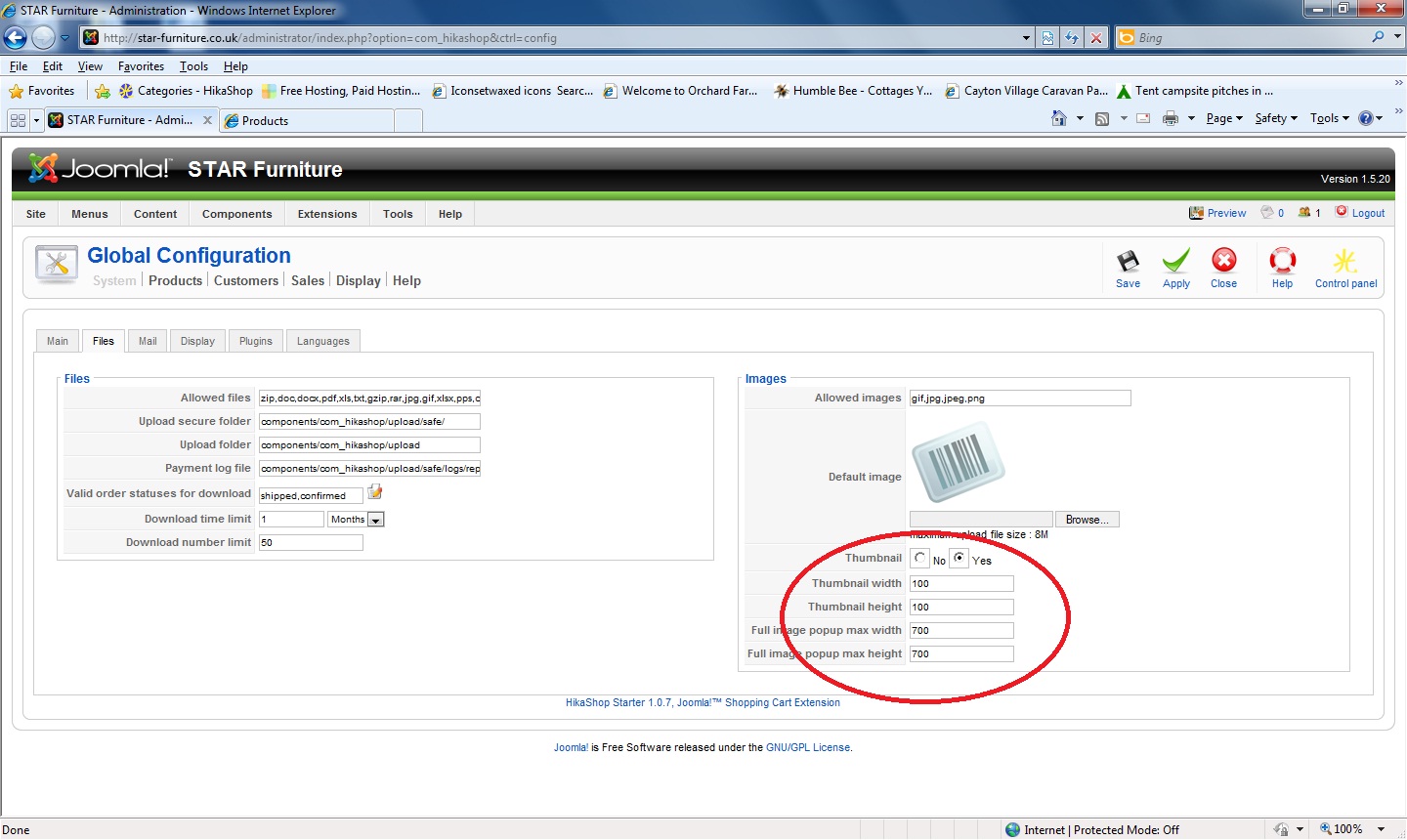Open Quick Tabs view
Viewport: 1407px width, 840px height.
coord(18,120)
